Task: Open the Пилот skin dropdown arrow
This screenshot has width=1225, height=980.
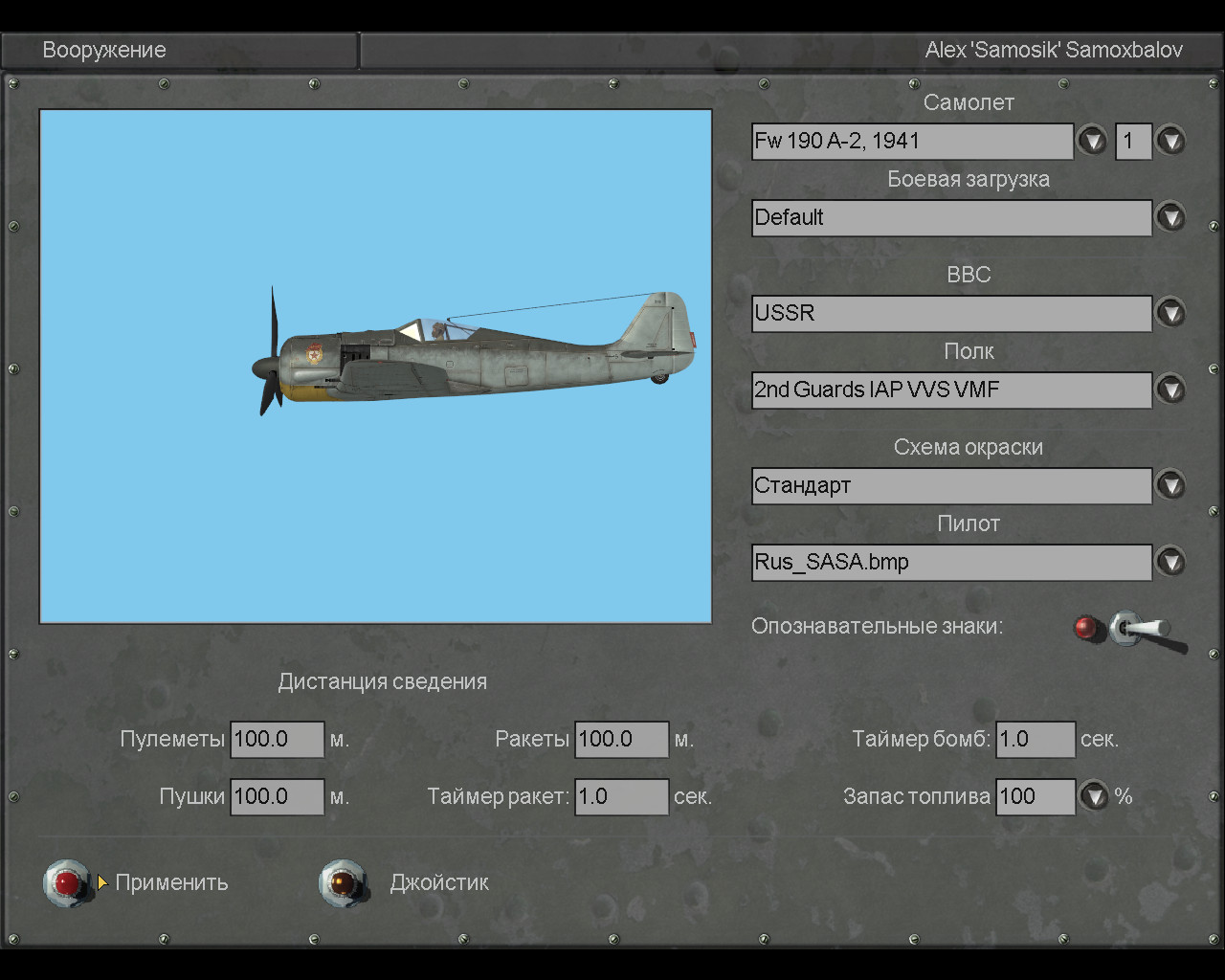Action: click(x=1170, y=562)
